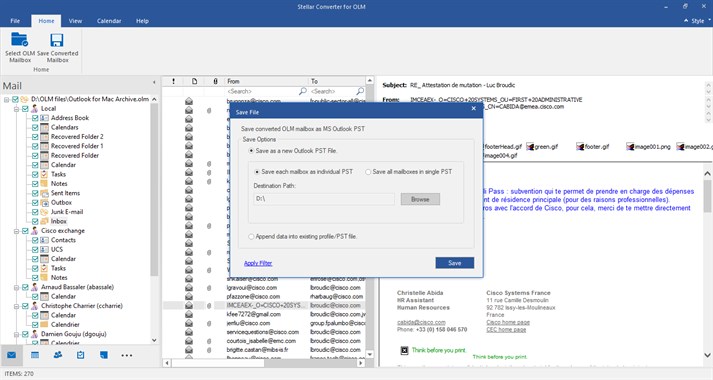
Task: Collapse the Cisco exchange tree node
Action: 16,231
